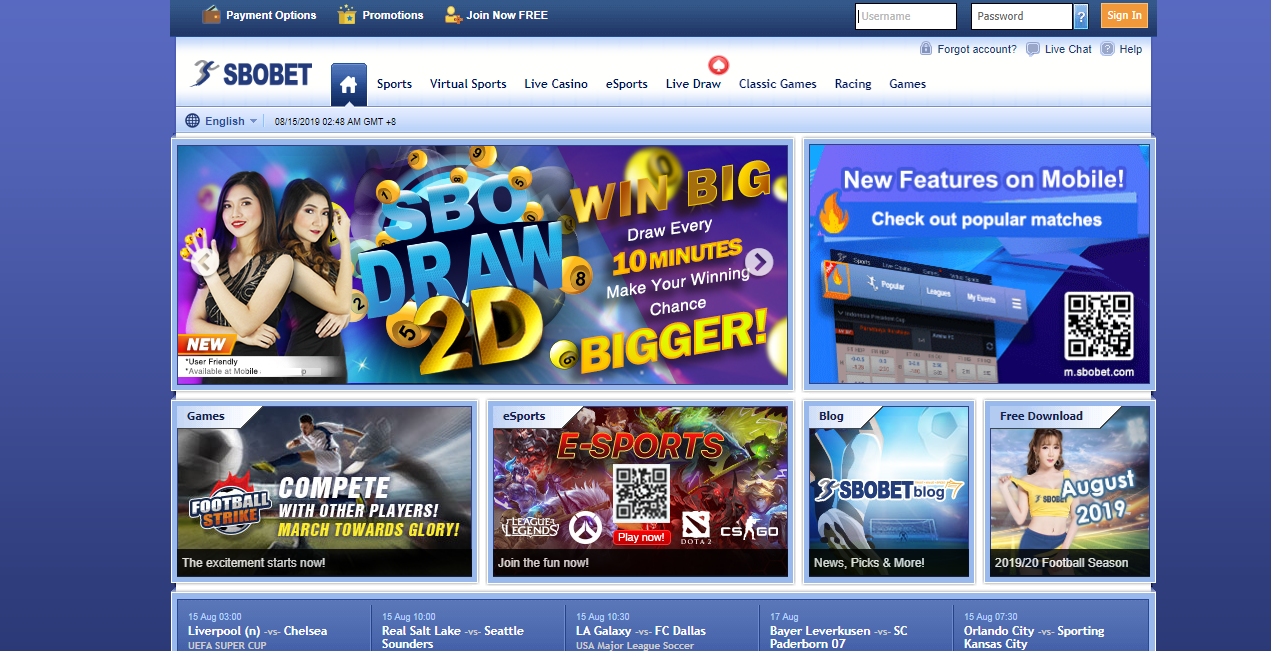Open the Live Casino menu item
The image size is (1271, 651).
pos(555,84)
